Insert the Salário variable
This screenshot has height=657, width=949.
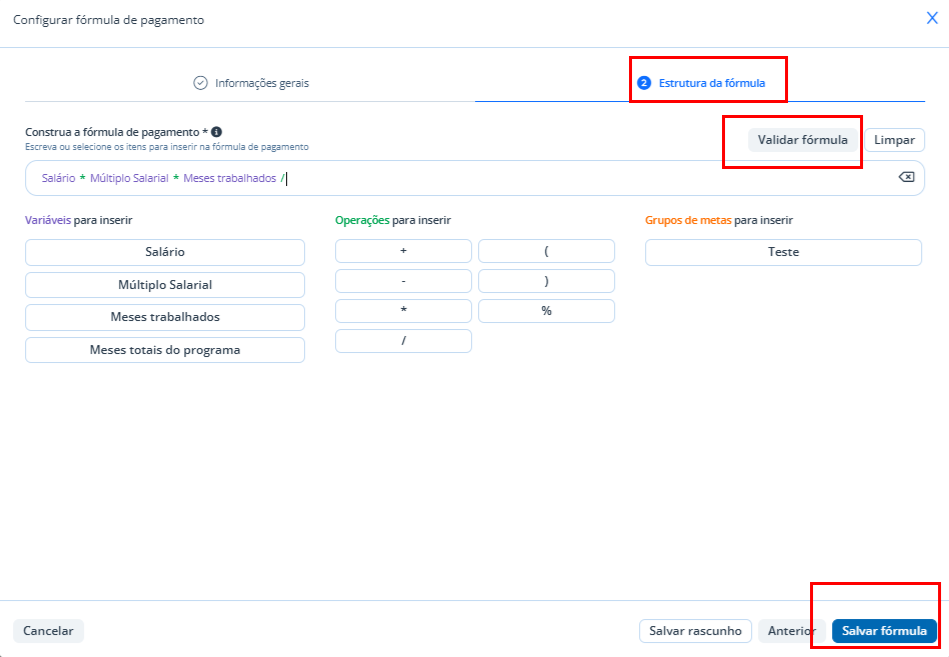tap(165, 252)
